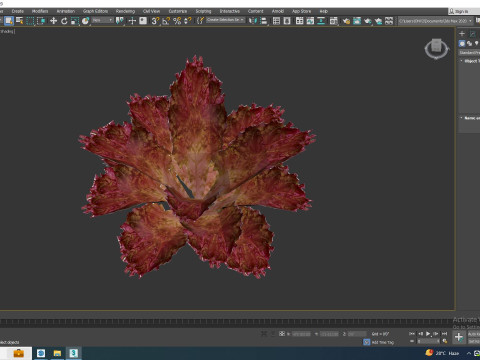The height and width of the screenshot is (360, 480).
Task: Click Select and Manipulate icon
Action: coord(132,21)
